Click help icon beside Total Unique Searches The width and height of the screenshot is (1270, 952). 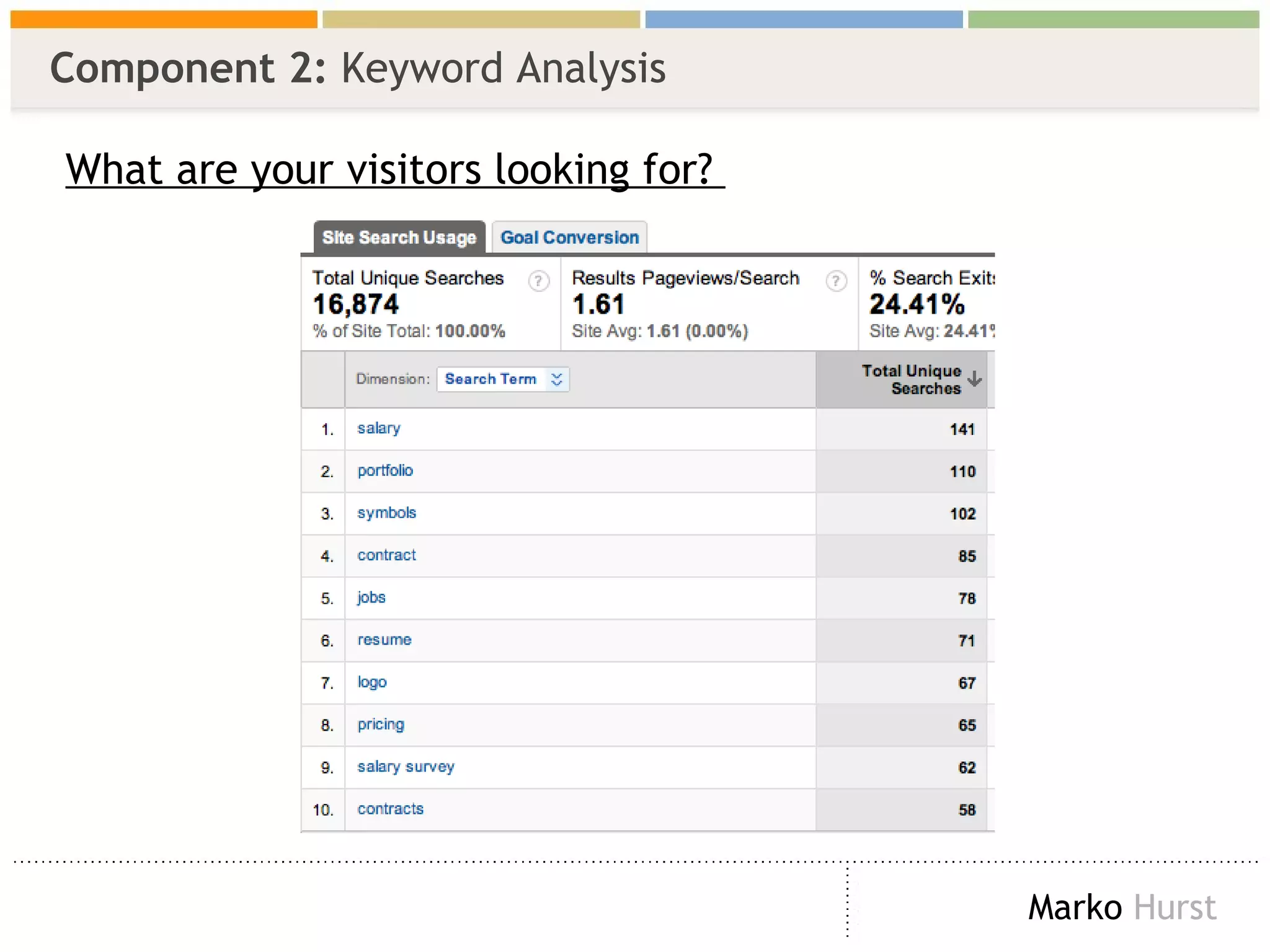[x=538, y=281]
